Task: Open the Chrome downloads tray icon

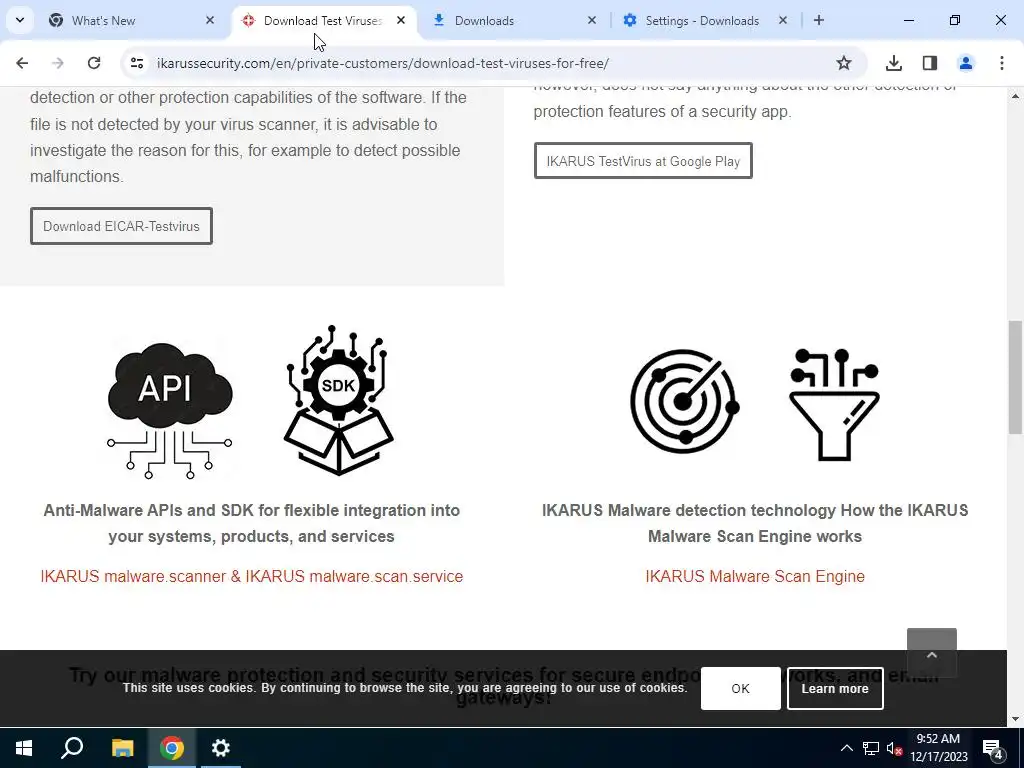Action: coord(894,63)
